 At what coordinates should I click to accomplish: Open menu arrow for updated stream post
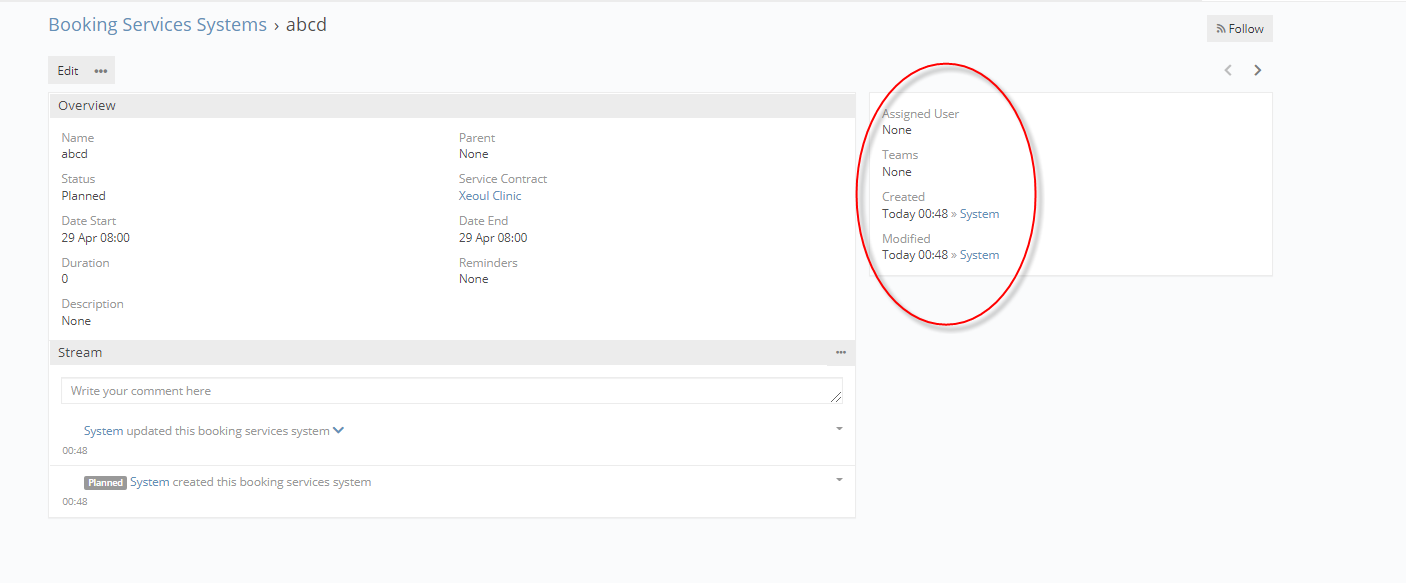[x=839, y=428]
